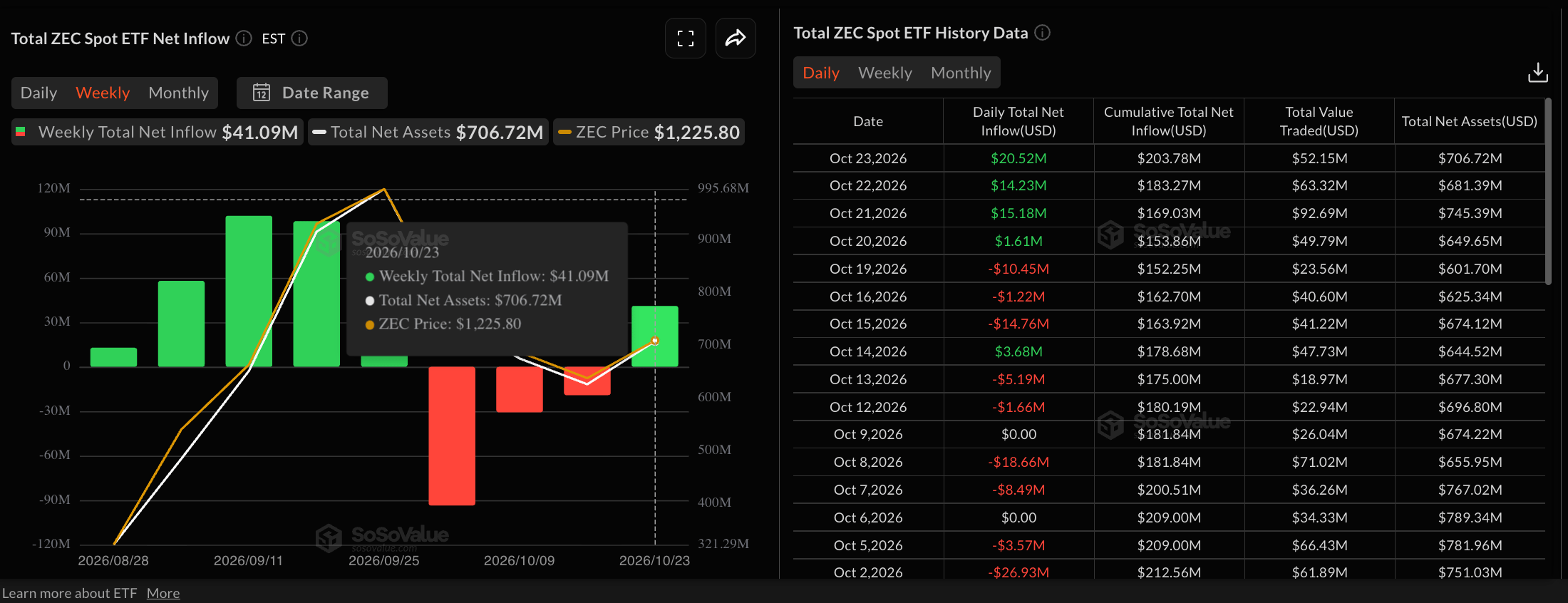Click Daily Total Net Inflow(USD) column header
1568x603 pixels.
[x=1018, y=121]
